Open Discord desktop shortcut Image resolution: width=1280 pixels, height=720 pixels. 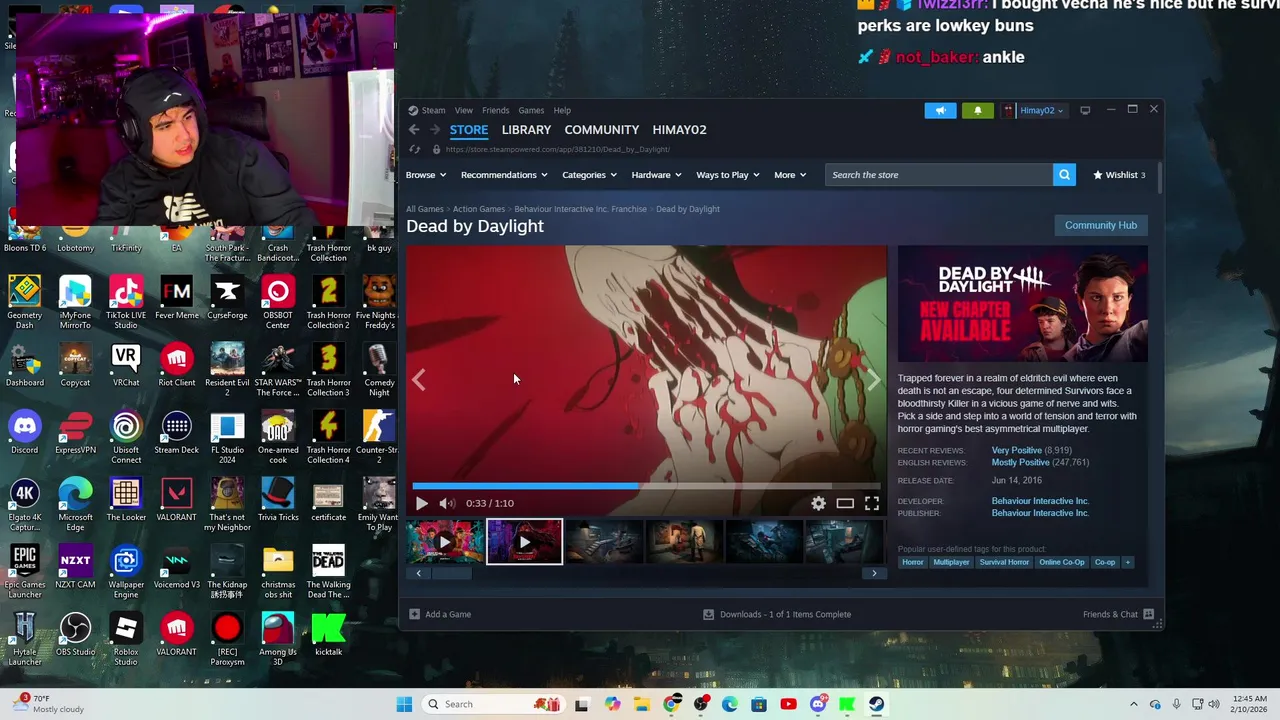click(x=25, y=433)
